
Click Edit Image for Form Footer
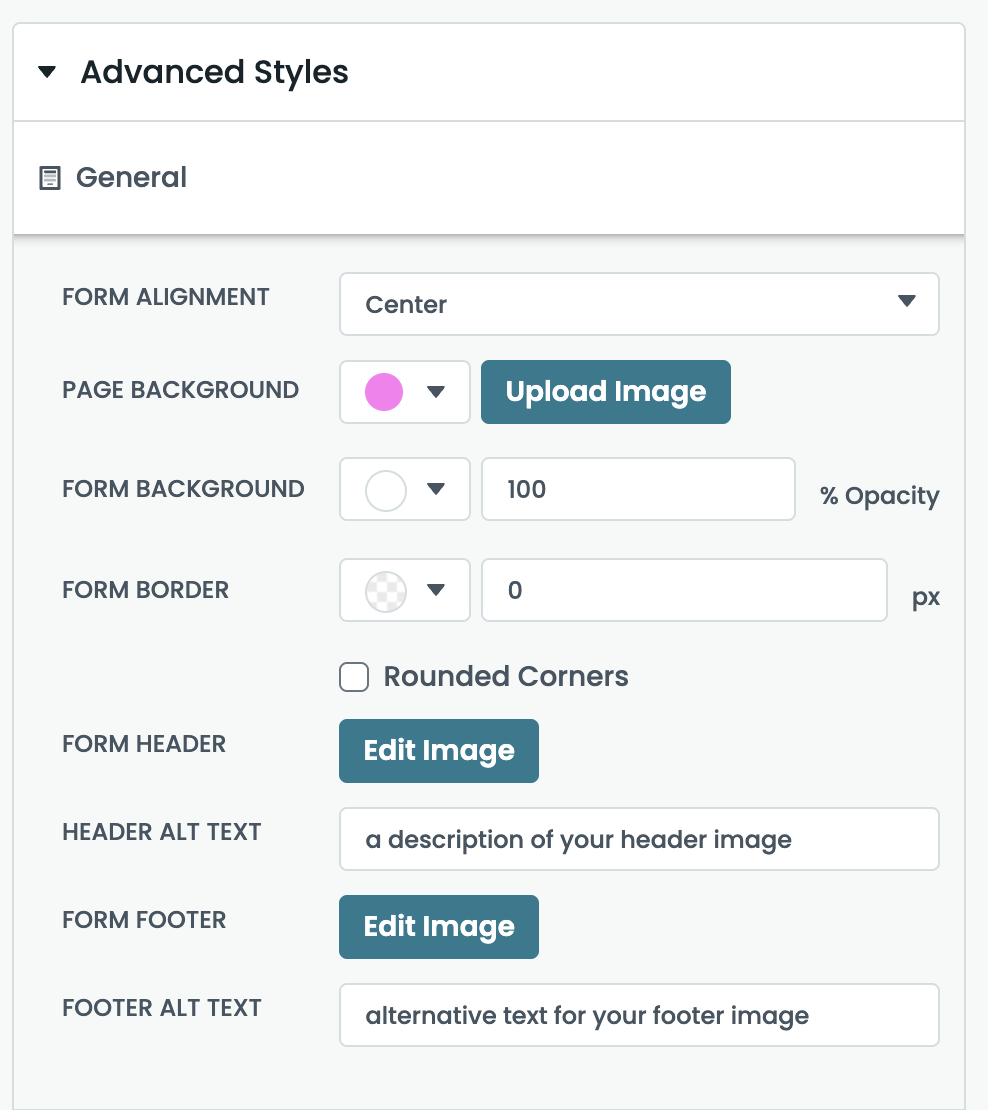(438, 927)
